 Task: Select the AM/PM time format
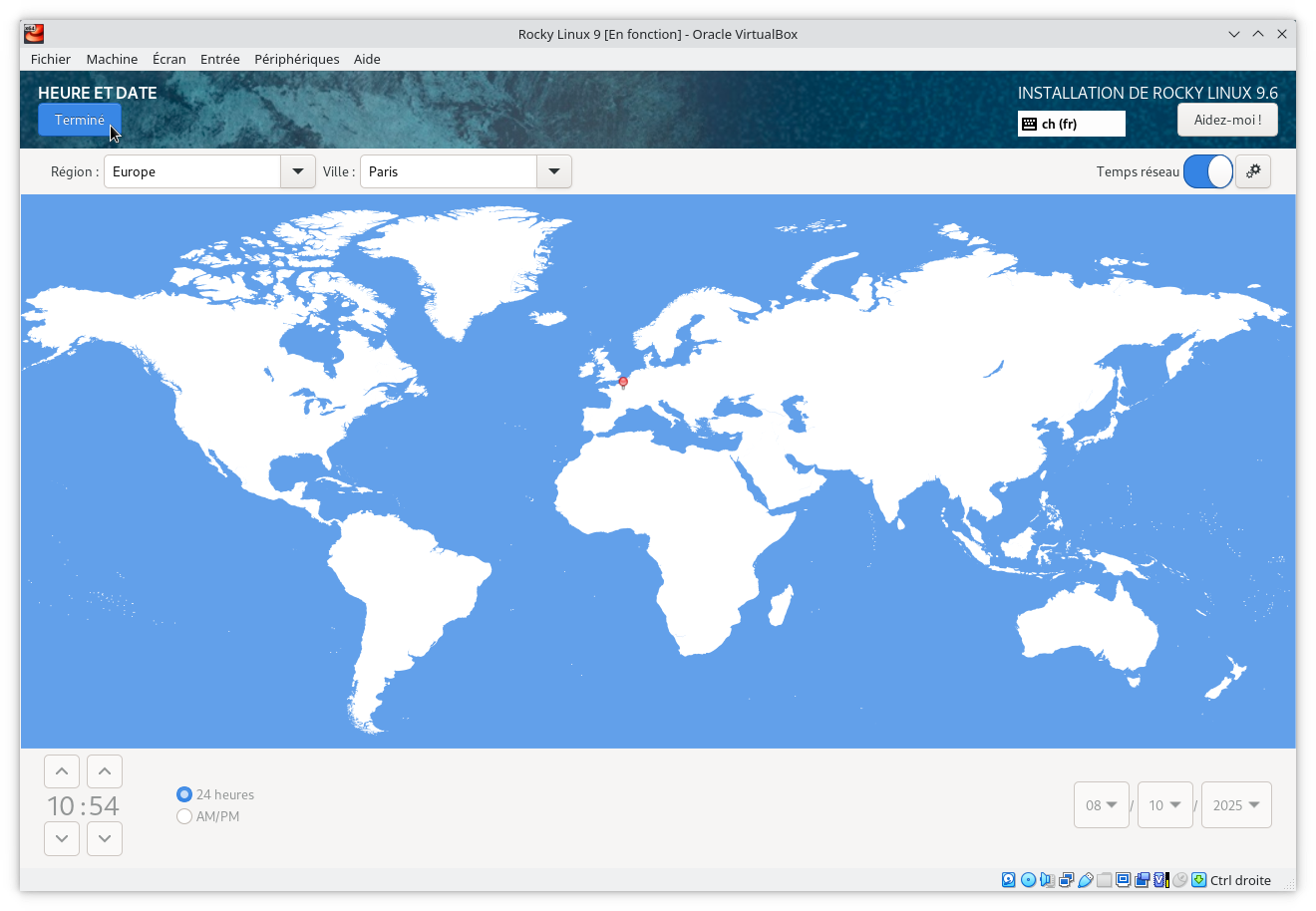pos(184,816)
